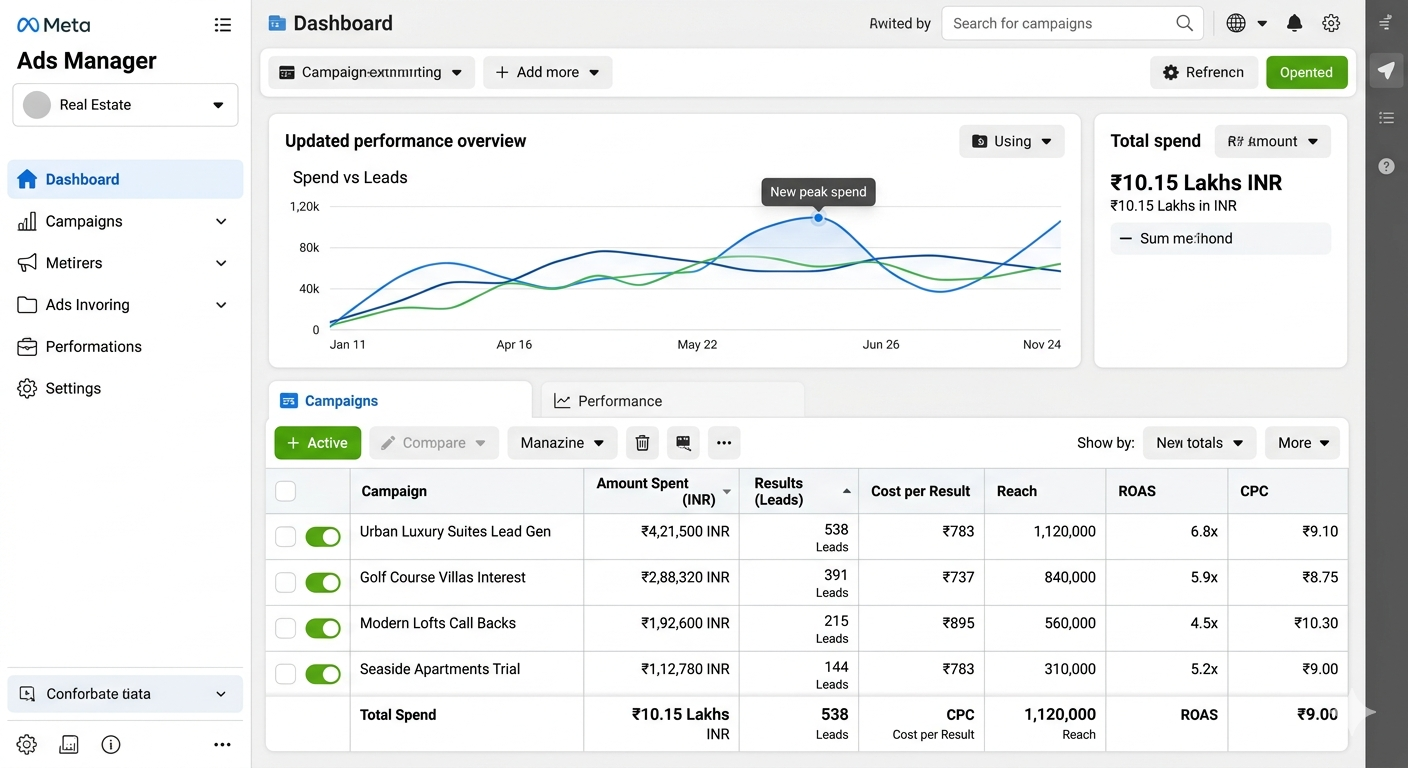Open the list icon in the dark right rail
The image size is (1408, 768).
pos(1386,118)
